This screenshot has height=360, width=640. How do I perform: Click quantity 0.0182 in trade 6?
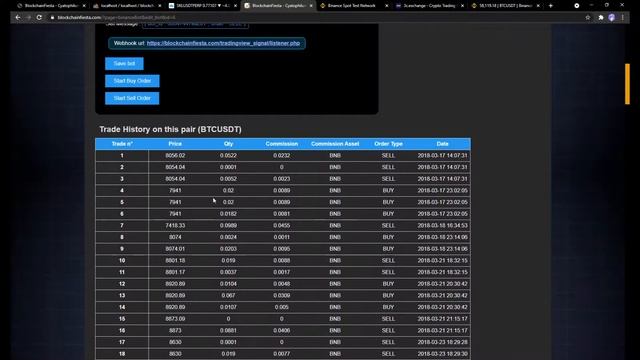point(228,214)
